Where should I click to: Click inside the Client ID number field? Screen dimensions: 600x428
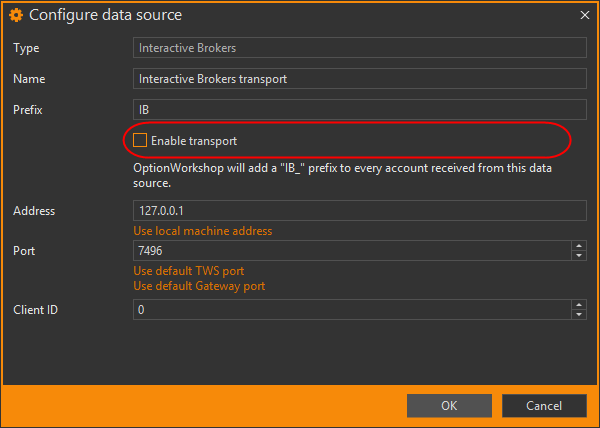pos(350,310)
